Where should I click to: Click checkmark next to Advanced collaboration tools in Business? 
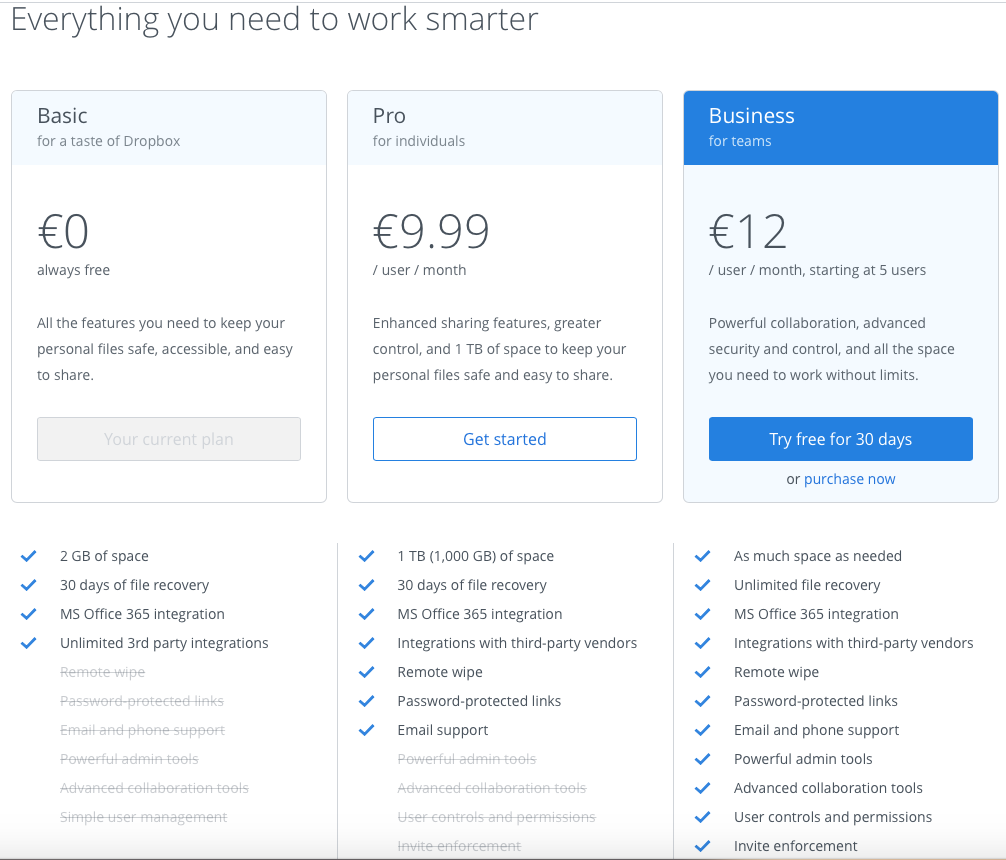click(703, 788)
